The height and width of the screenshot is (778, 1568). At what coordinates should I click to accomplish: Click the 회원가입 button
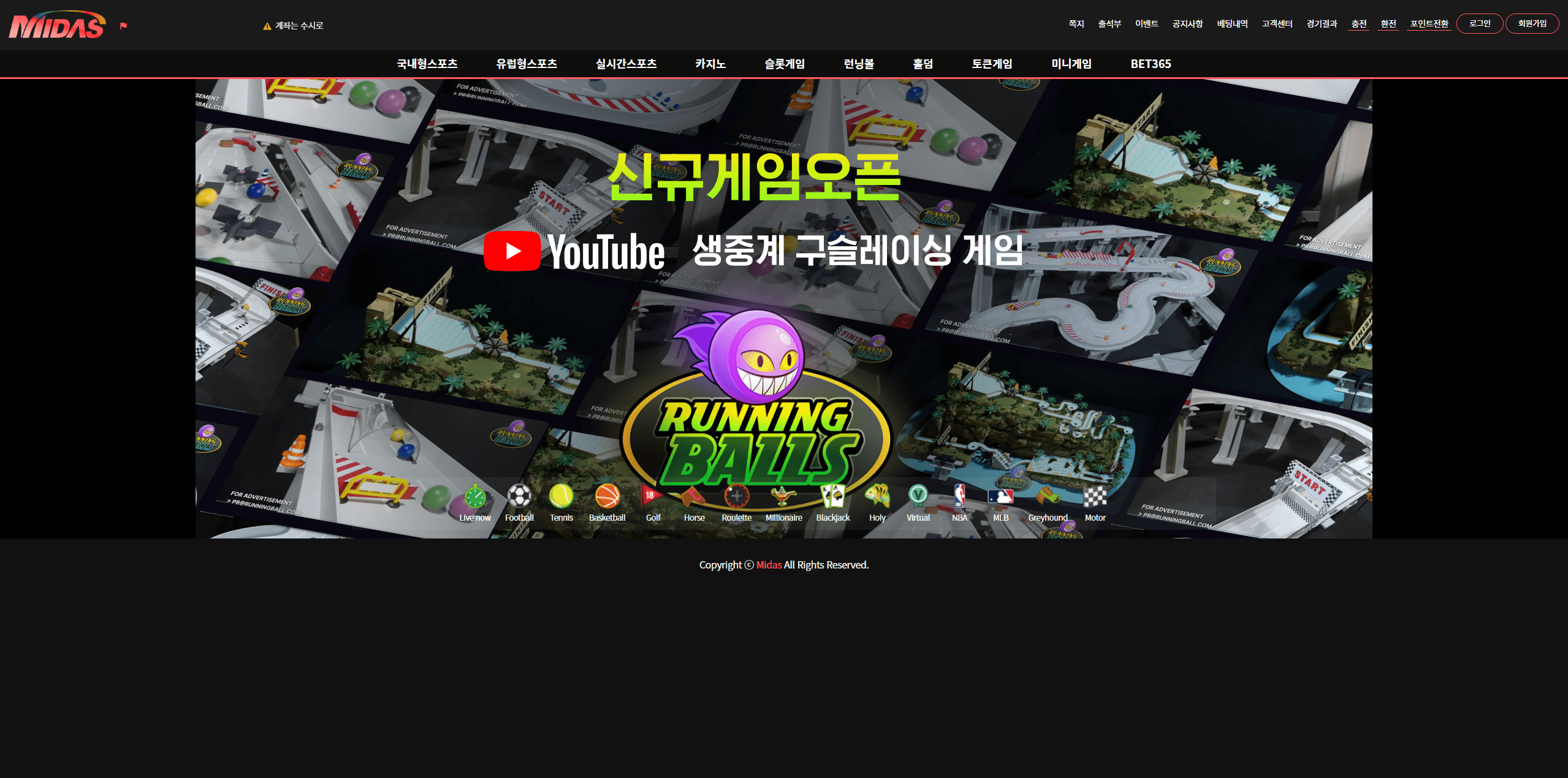(x=1532, y=23)
